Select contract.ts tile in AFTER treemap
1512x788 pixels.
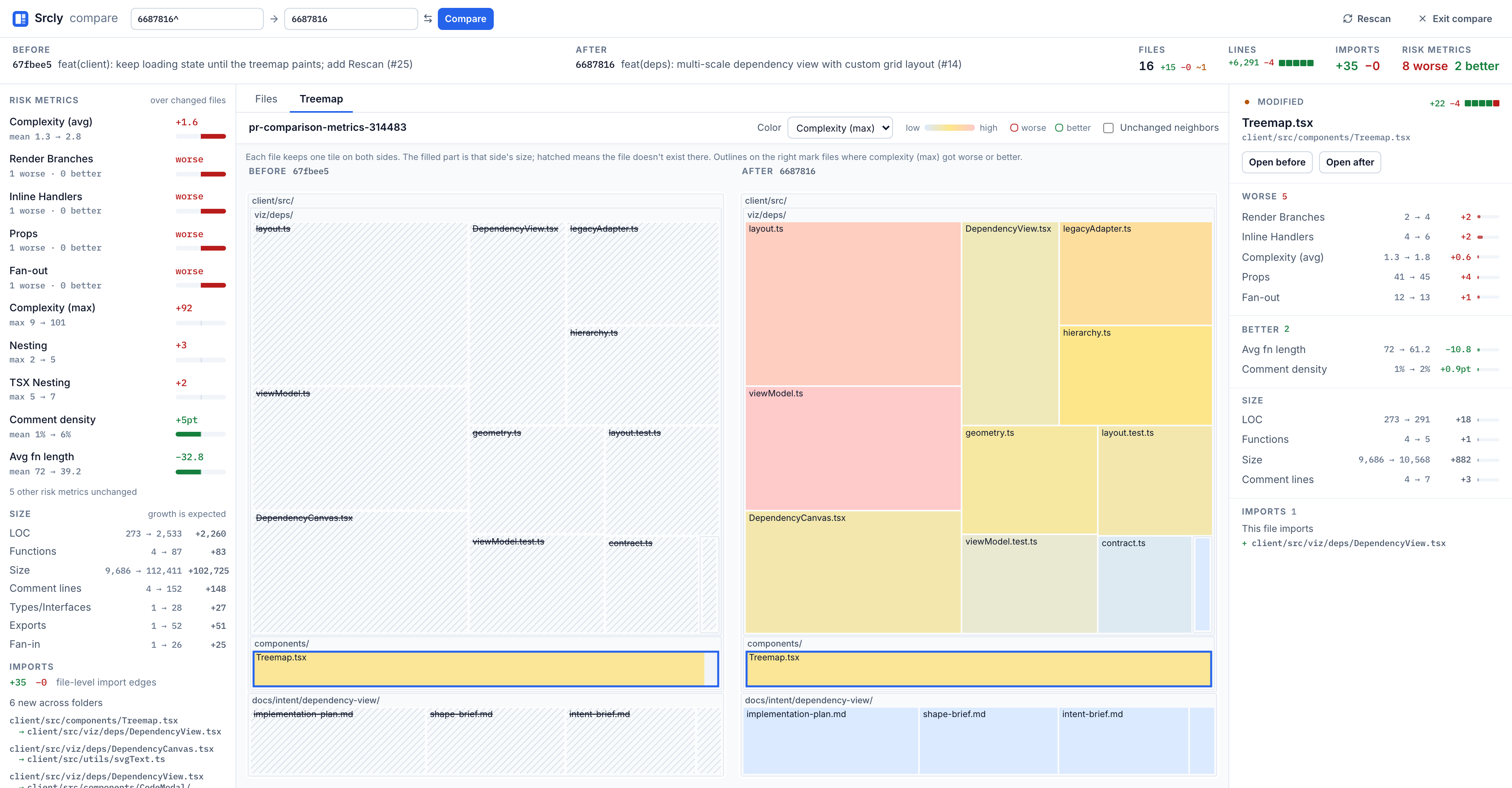coord(1145,584)
